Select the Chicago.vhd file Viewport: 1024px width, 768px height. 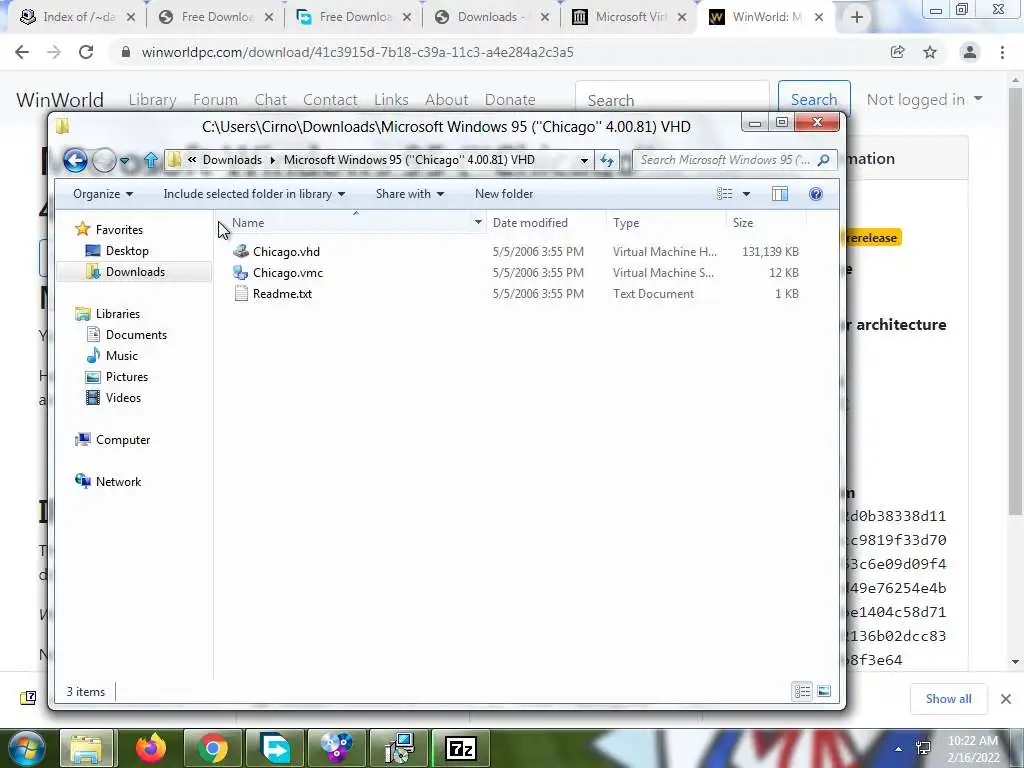(x=286, y=252)
